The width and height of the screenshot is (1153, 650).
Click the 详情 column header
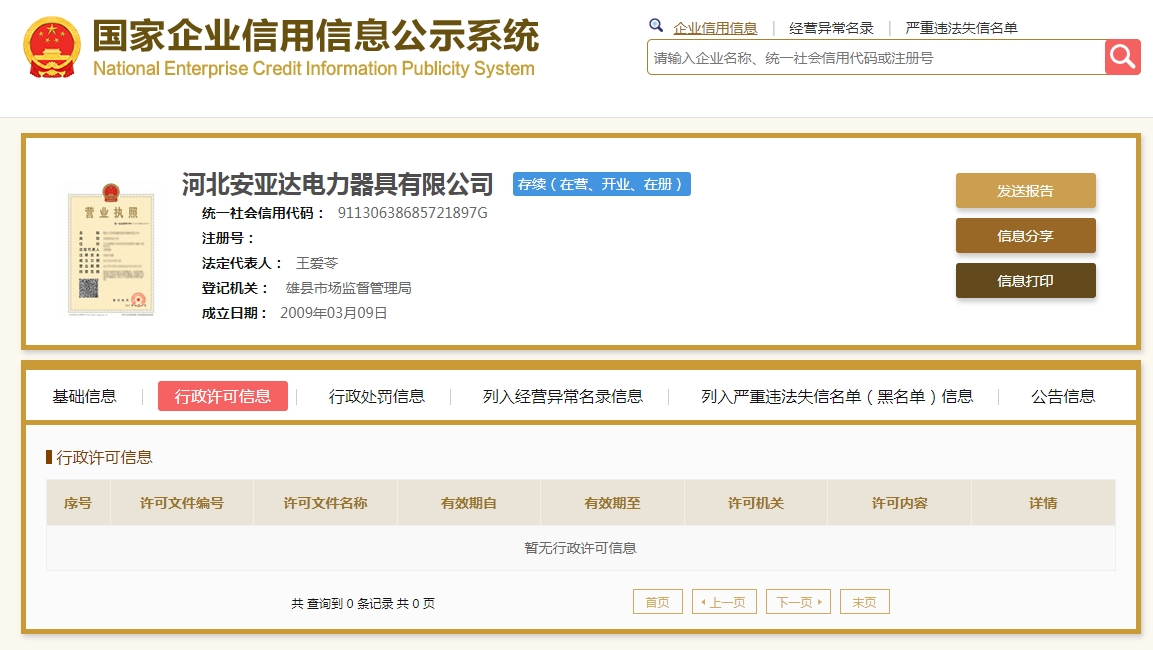pos(1043,503)
